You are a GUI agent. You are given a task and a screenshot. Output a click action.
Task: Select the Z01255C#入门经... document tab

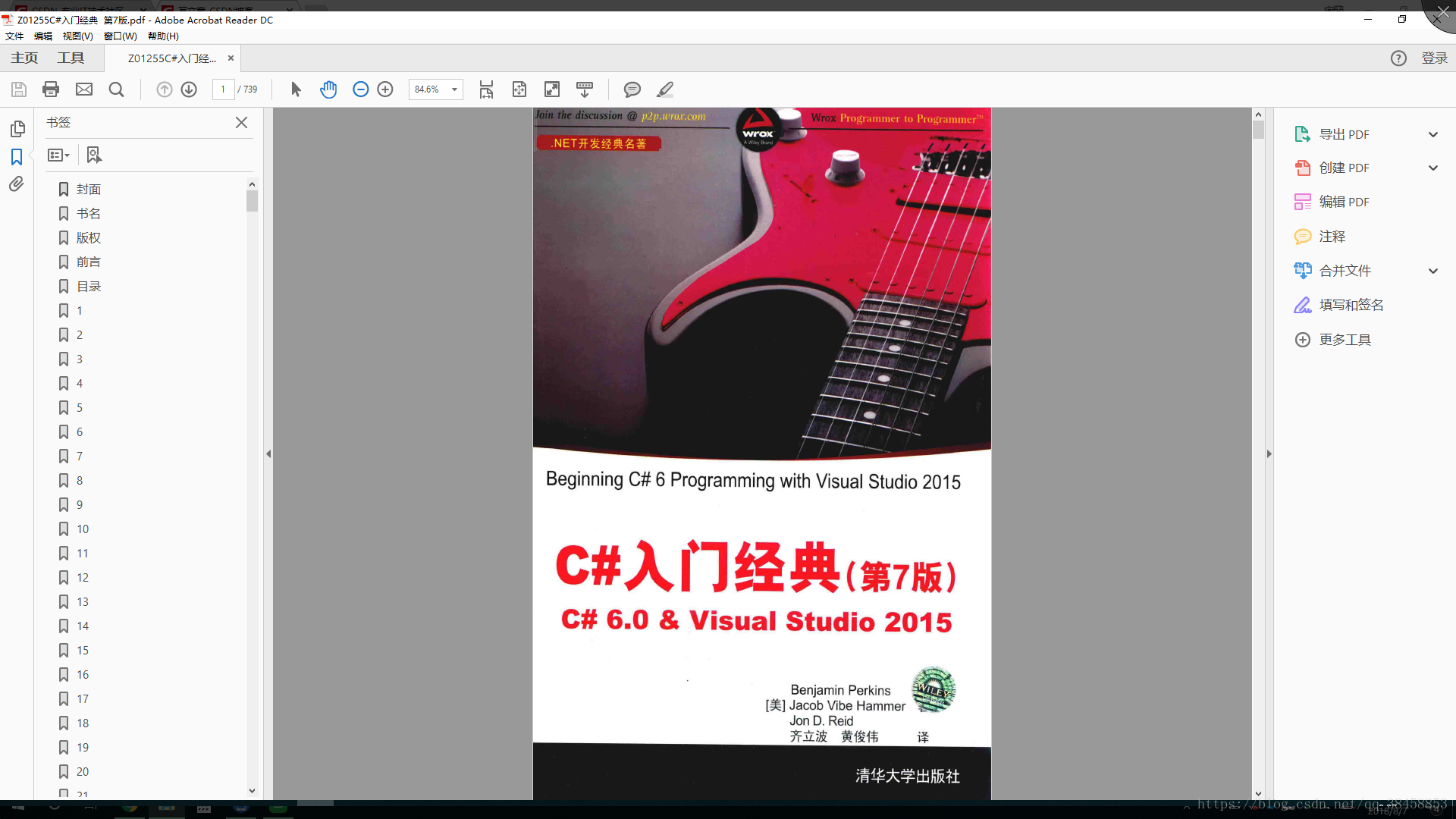(x=171, y=58)
